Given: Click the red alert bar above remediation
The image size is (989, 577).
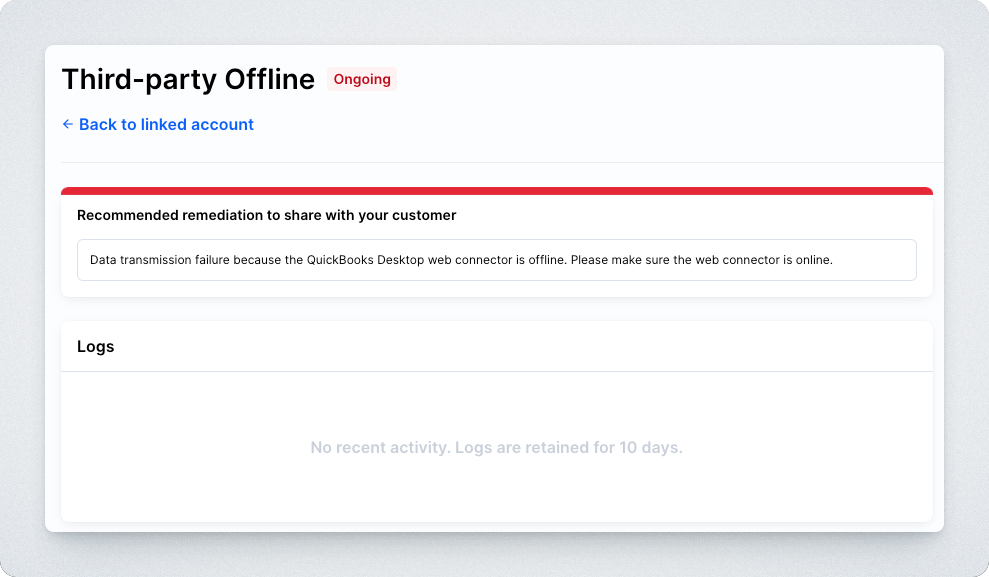Looking at the screenshot, I should pos(496,190).
